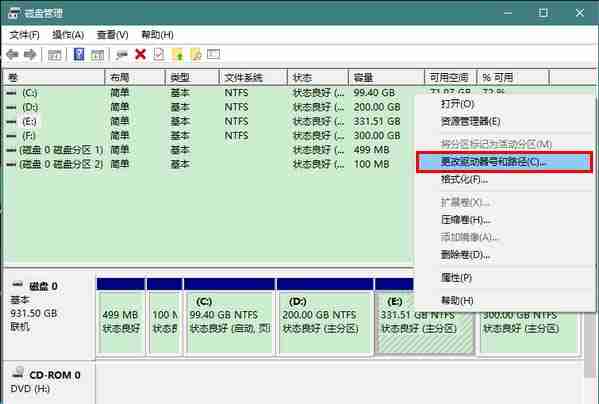Sort by the 可用空间 column header

(450, 78)
